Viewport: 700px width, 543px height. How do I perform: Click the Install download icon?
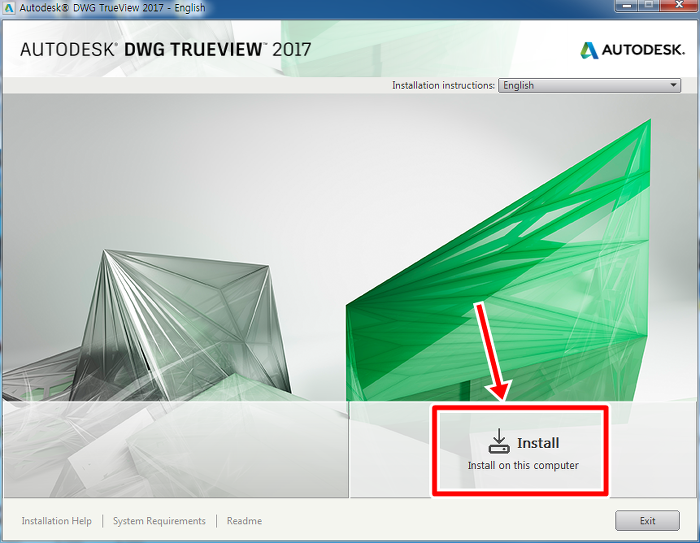click(499, 442)
